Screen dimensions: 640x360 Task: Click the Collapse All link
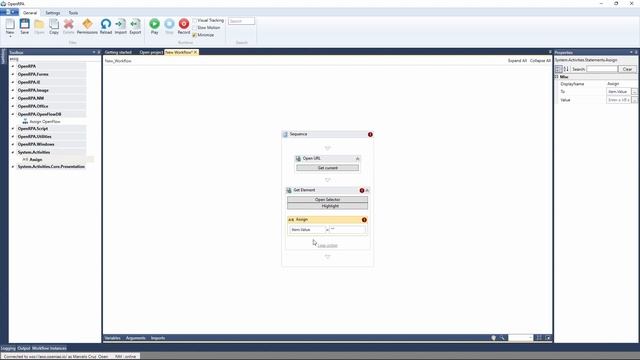(540, 60)
